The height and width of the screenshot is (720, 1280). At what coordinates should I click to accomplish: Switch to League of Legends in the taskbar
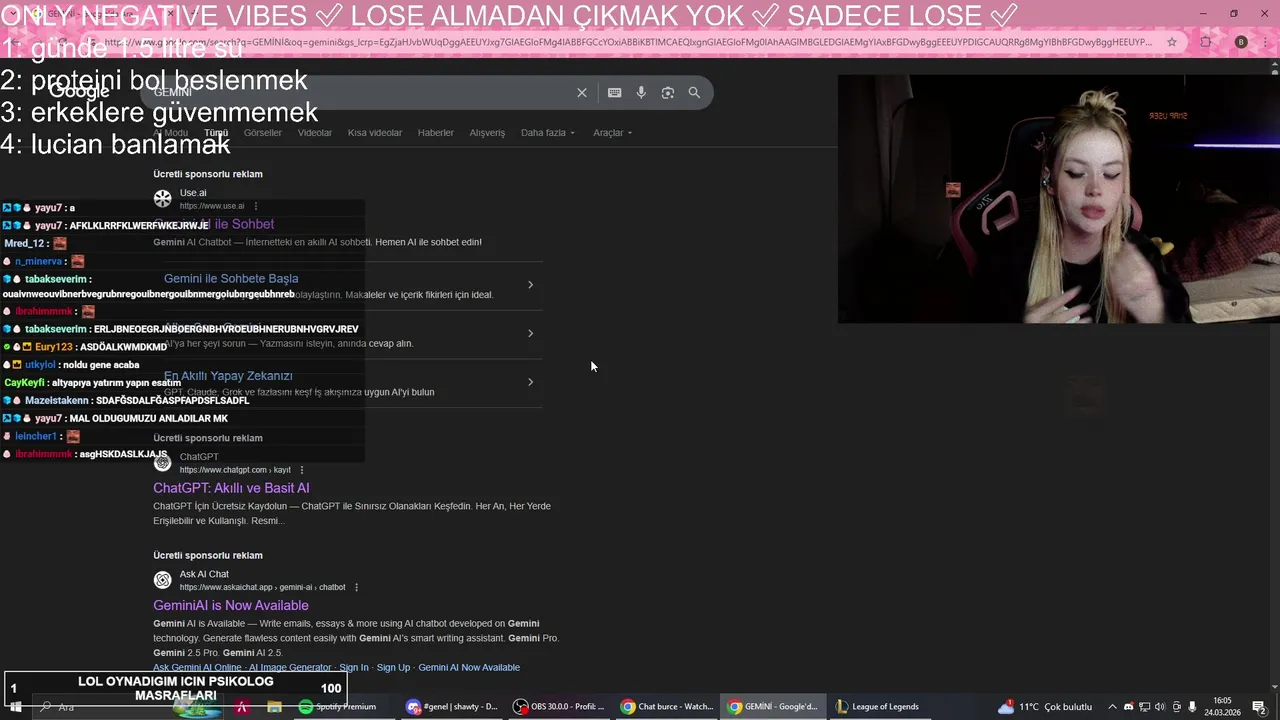pos(878,707)
